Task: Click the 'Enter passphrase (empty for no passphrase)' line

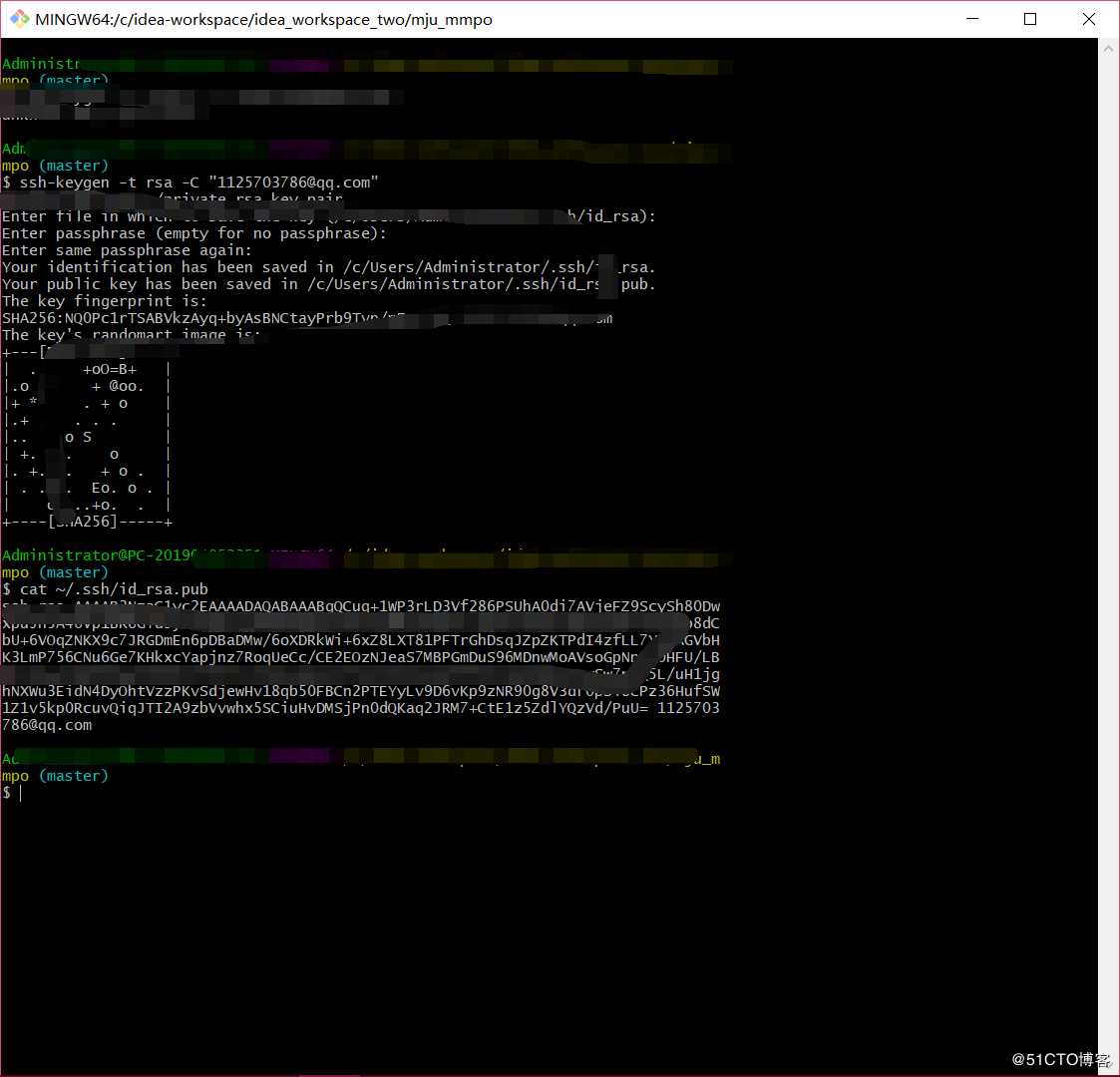Action: click(x=194, y=233)
